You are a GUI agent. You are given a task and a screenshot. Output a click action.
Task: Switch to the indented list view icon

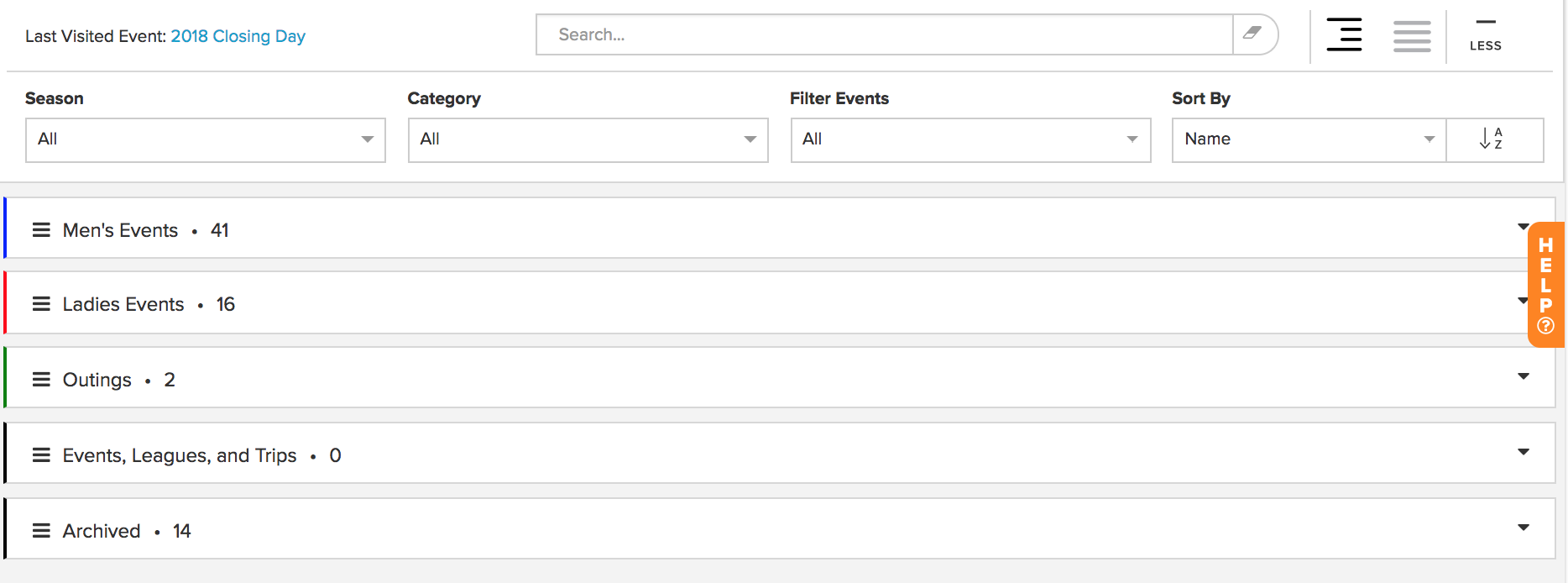pos(1344,34)
